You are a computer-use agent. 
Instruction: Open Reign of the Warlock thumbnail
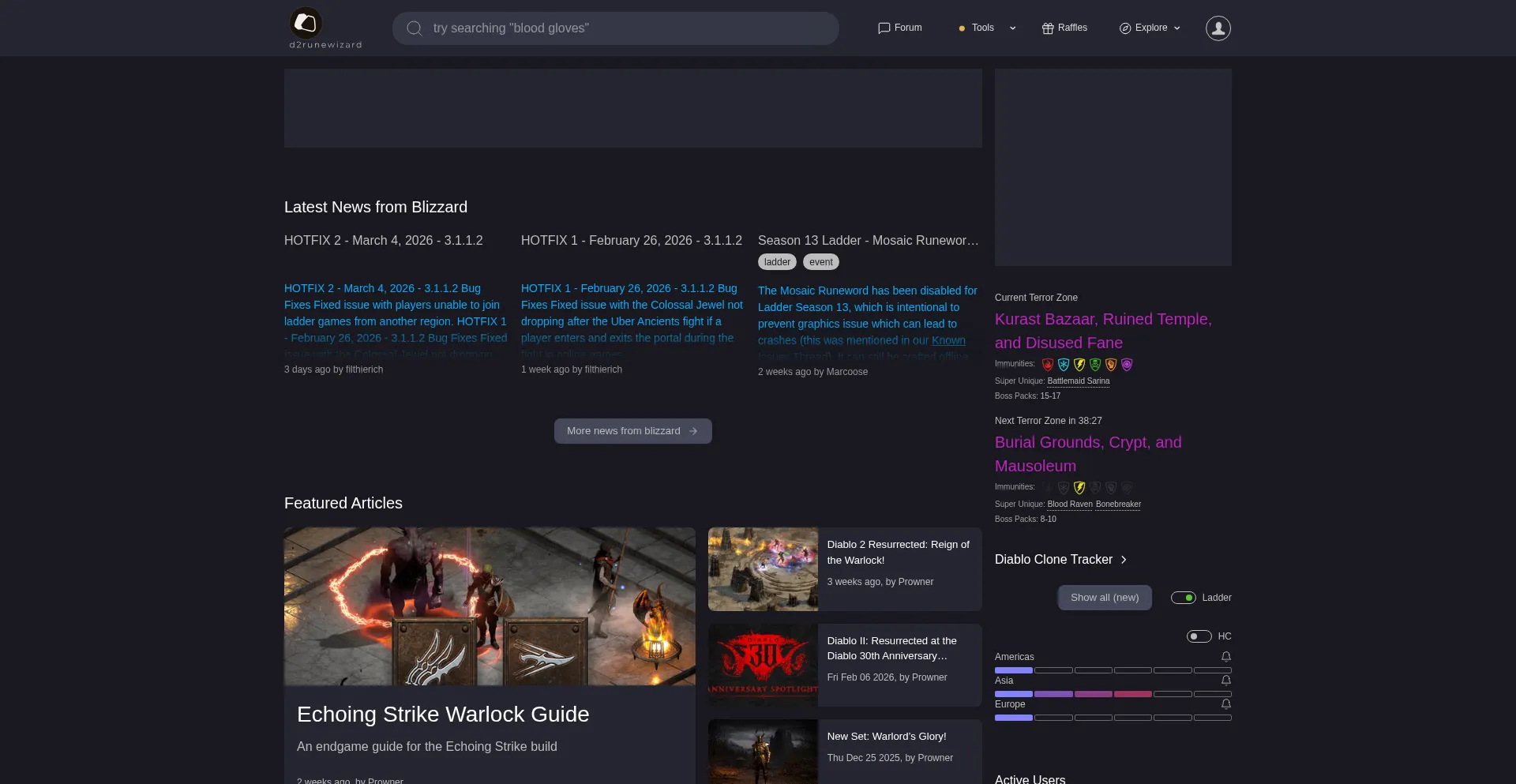763,569
